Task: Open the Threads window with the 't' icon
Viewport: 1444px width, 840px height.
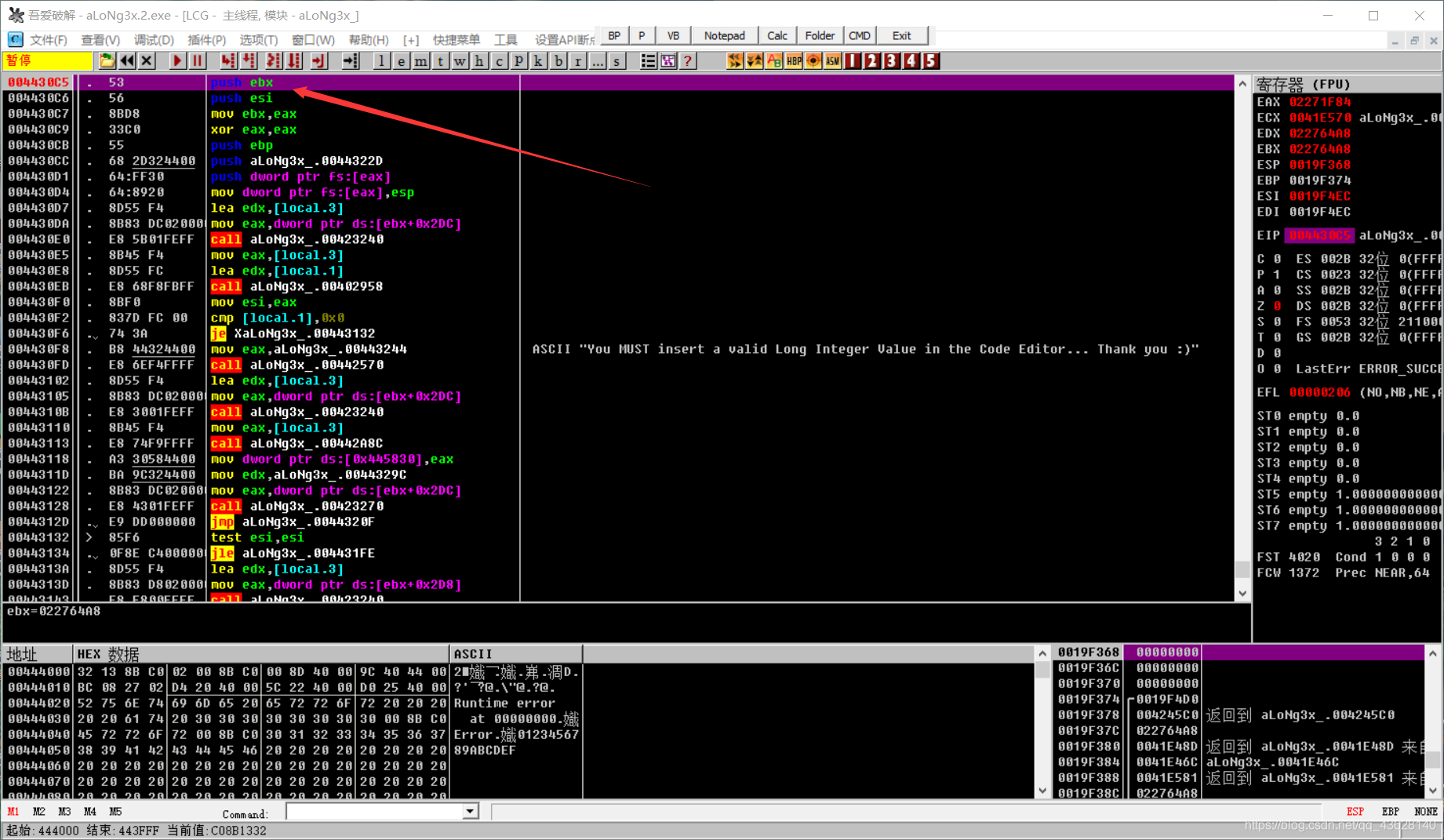Action: pos(441,60)
